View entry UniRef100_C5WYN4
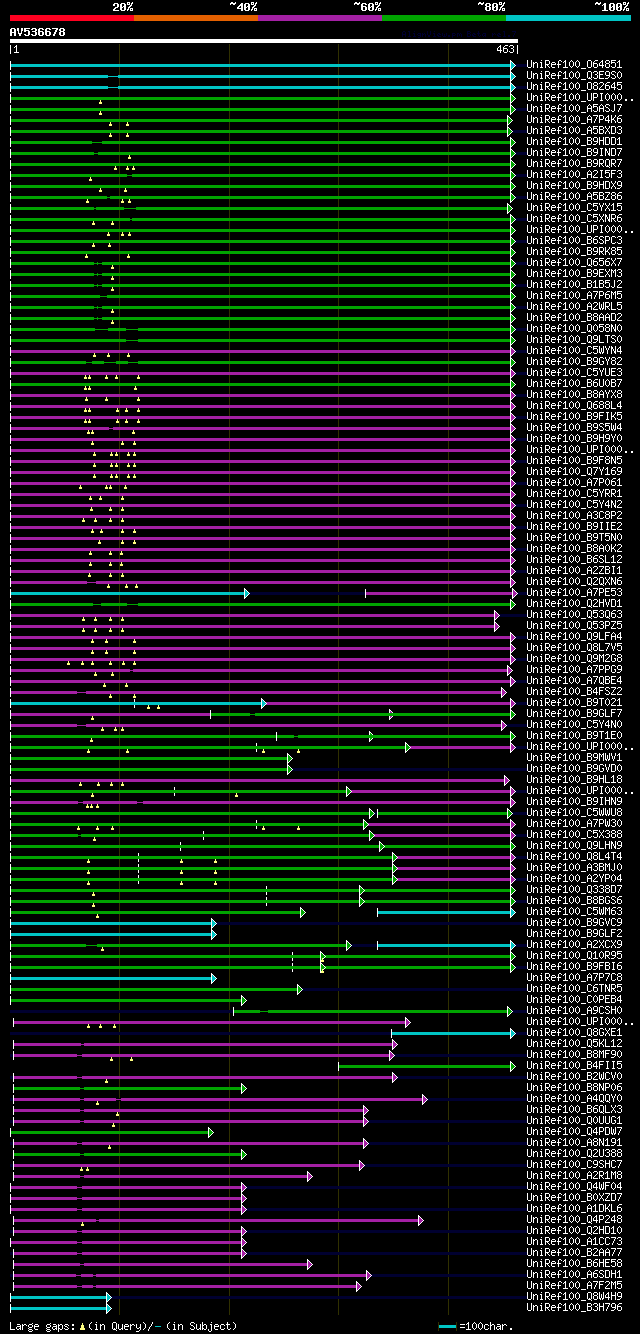Viewport: 640px width, 1334px height. tap(575, 350)
